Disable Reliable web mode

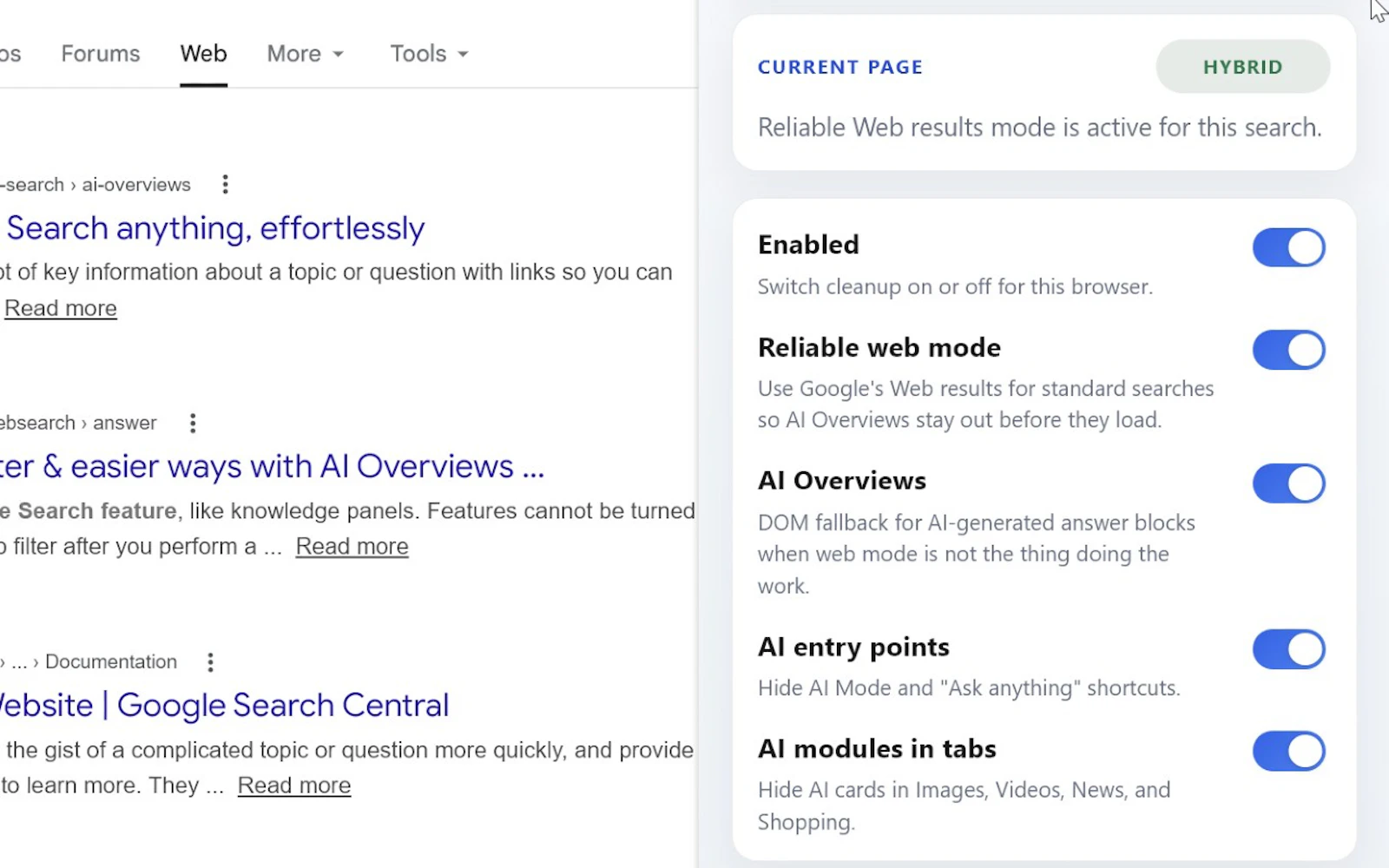[1288, 350]
